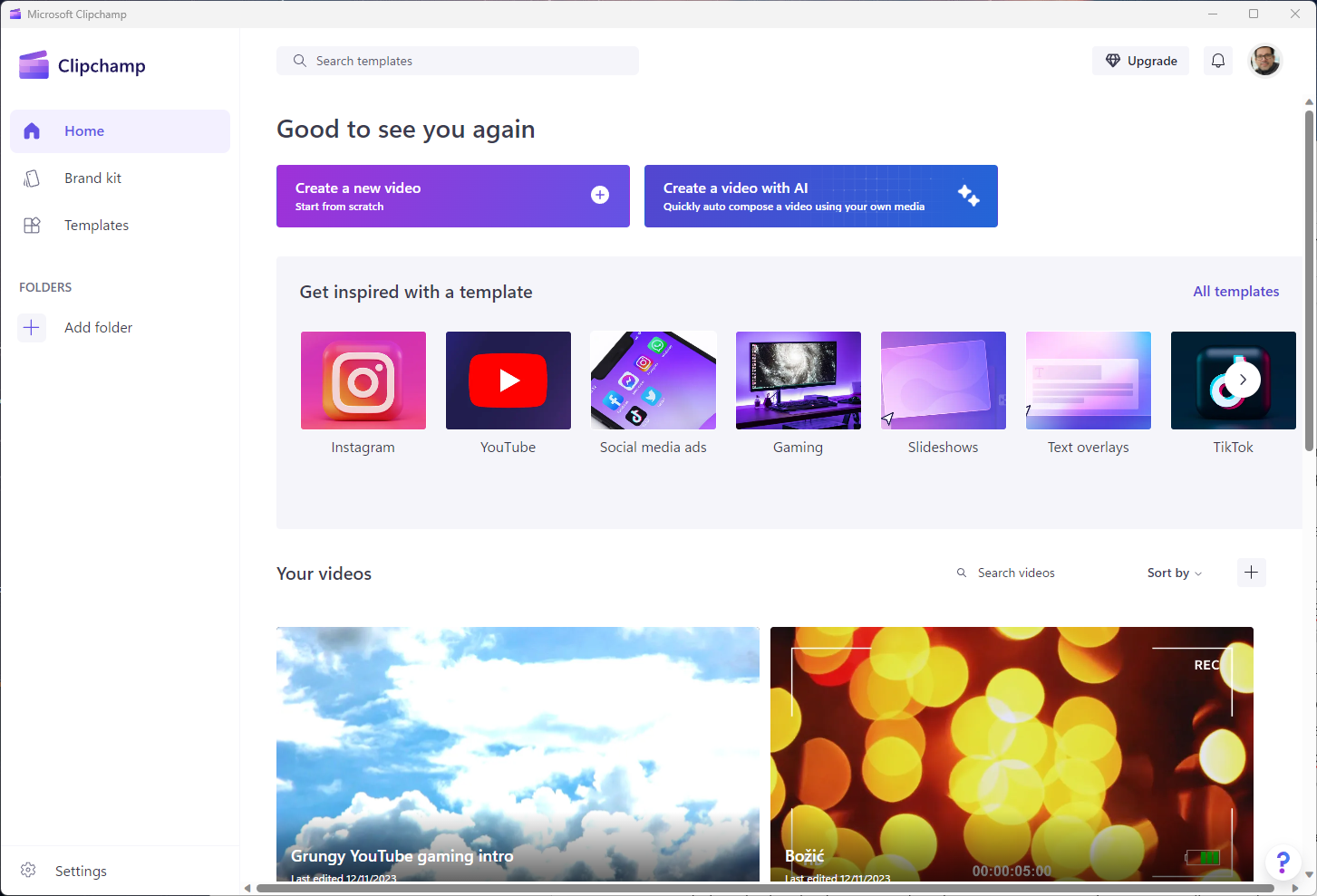Click the YouTube label text
Image resolution: width=1317 pixels, height=896 pixels.
point(508,448)
